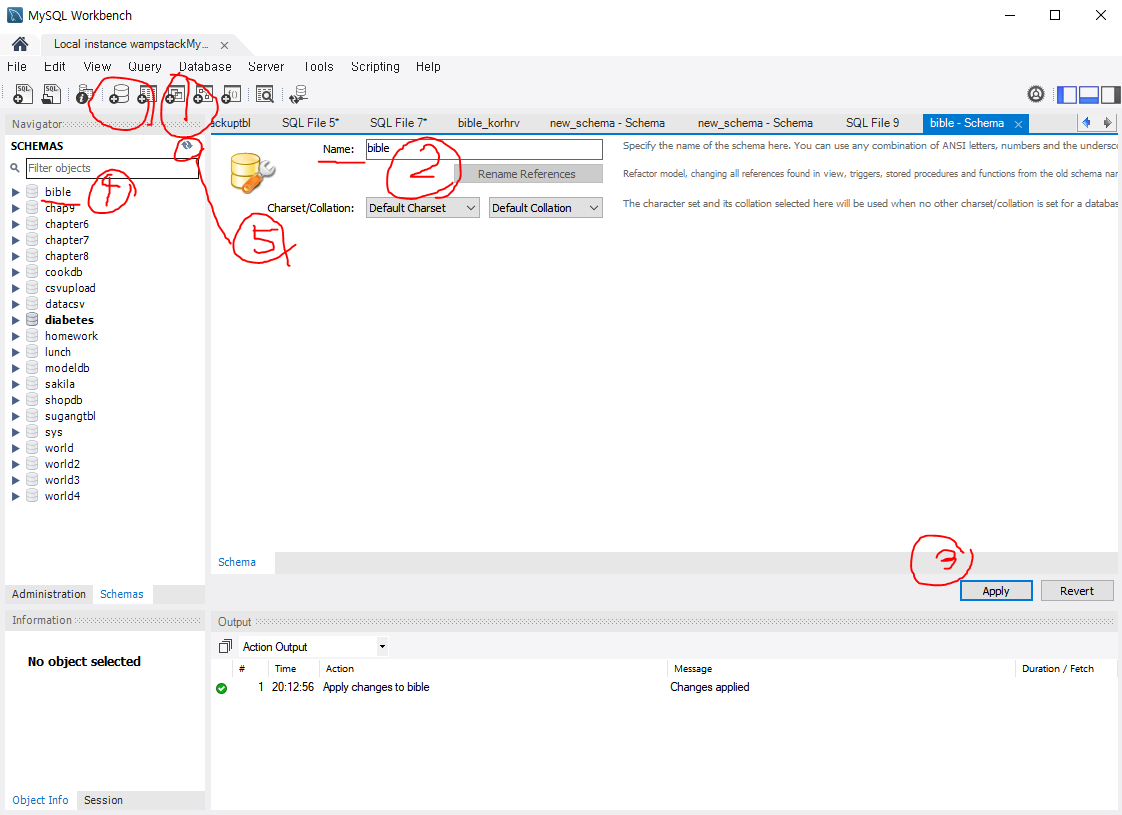Open the Server menu
The height and width of the screenshot is (815, 1122).
click(x=266, y=67)
